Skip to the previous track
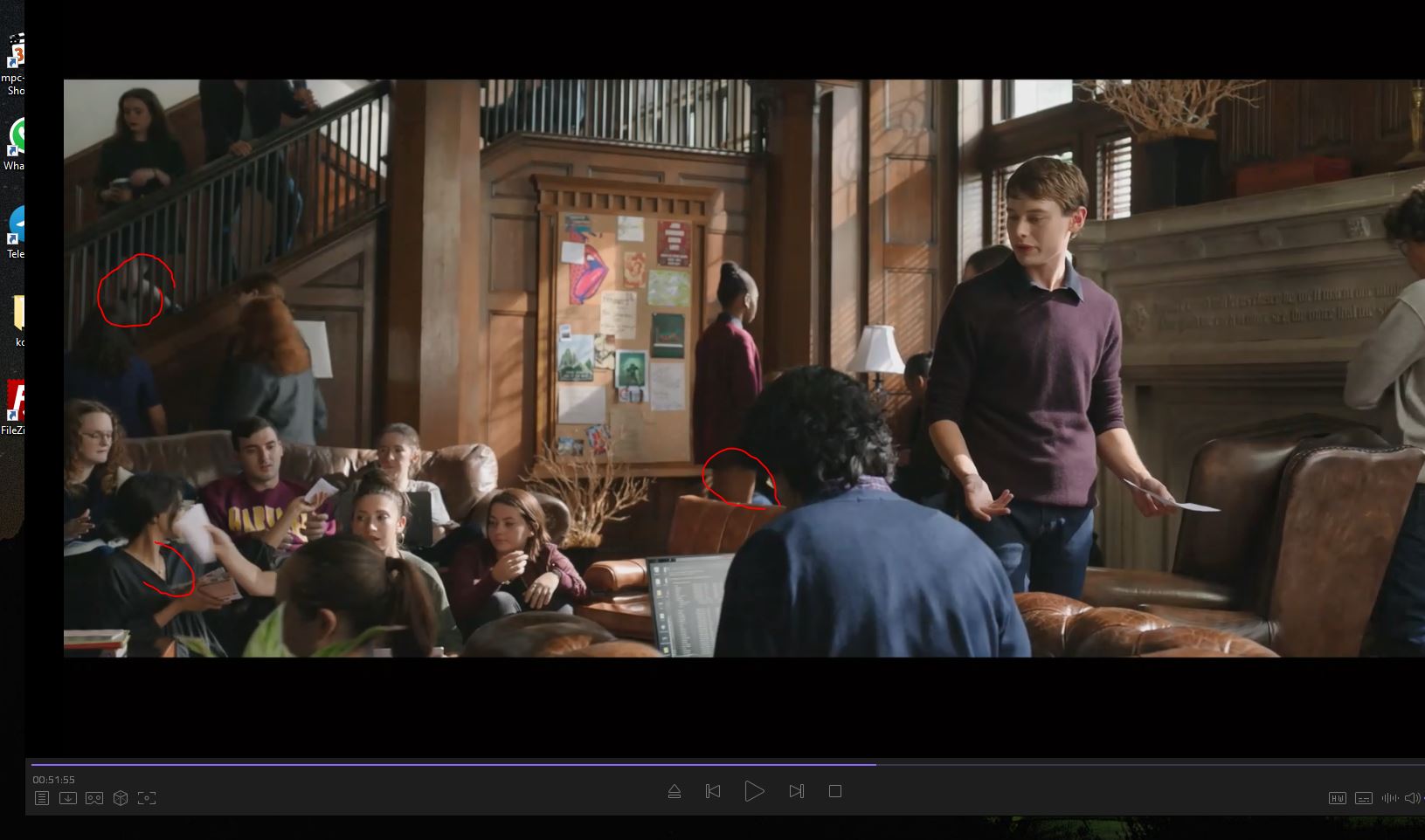Viewport: 1425px width, 840px height. (x=713, y=791)
